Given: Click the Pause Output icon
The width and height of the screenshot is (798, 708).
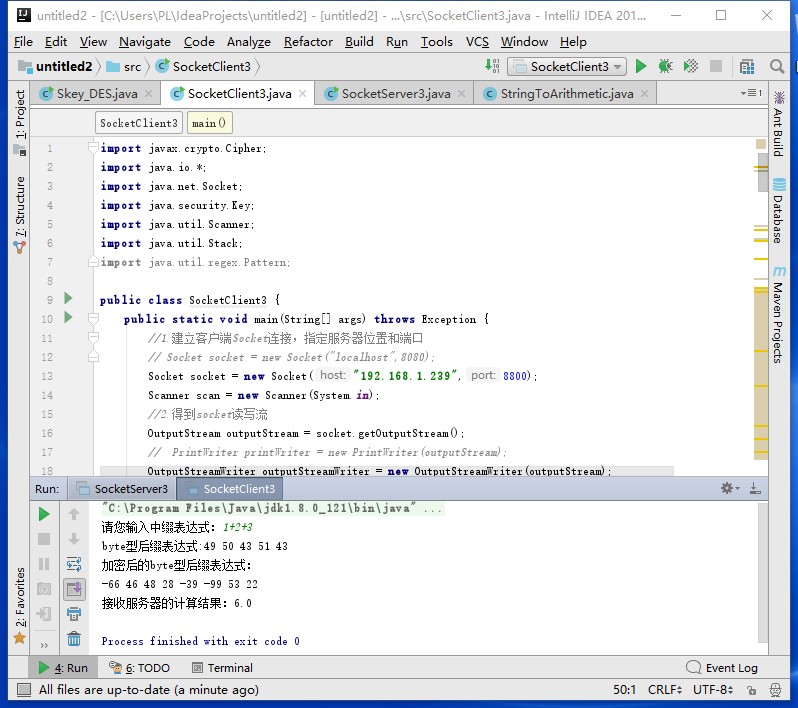Looking at the screenshot, I should 44,564.
